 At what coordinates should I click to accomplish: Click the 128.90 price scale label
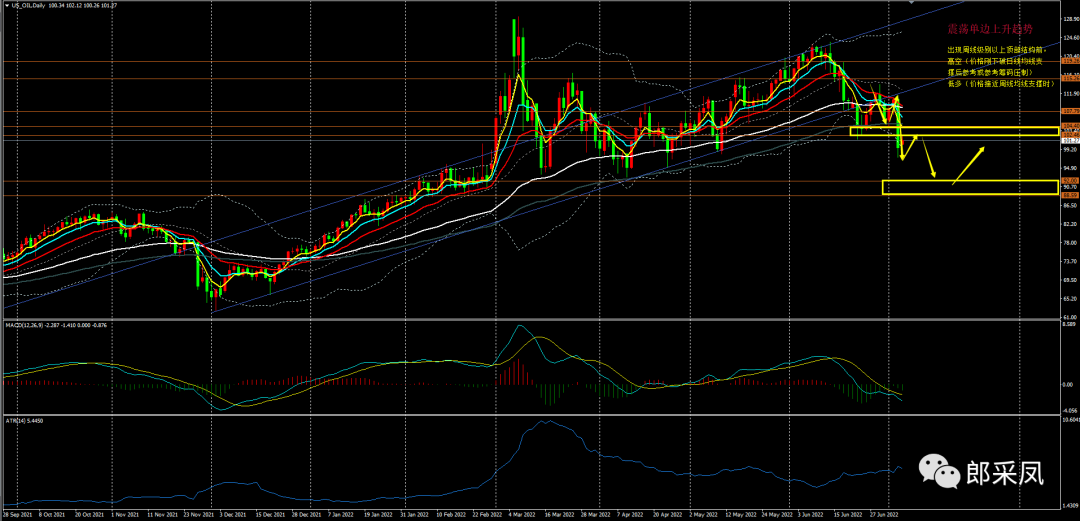1070,19
